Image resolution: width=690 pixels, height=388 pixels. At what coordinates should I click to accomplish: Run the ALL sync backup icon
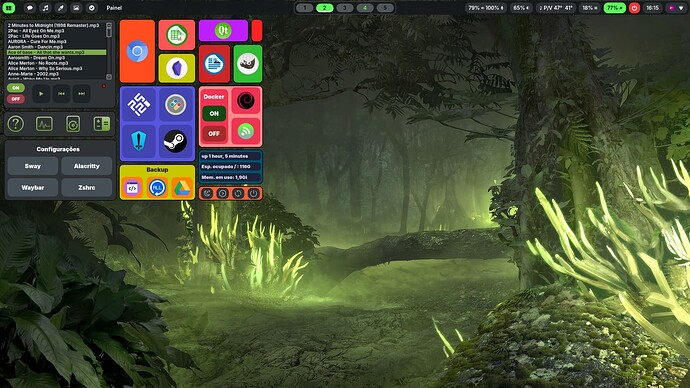click(x=157, y=188)
